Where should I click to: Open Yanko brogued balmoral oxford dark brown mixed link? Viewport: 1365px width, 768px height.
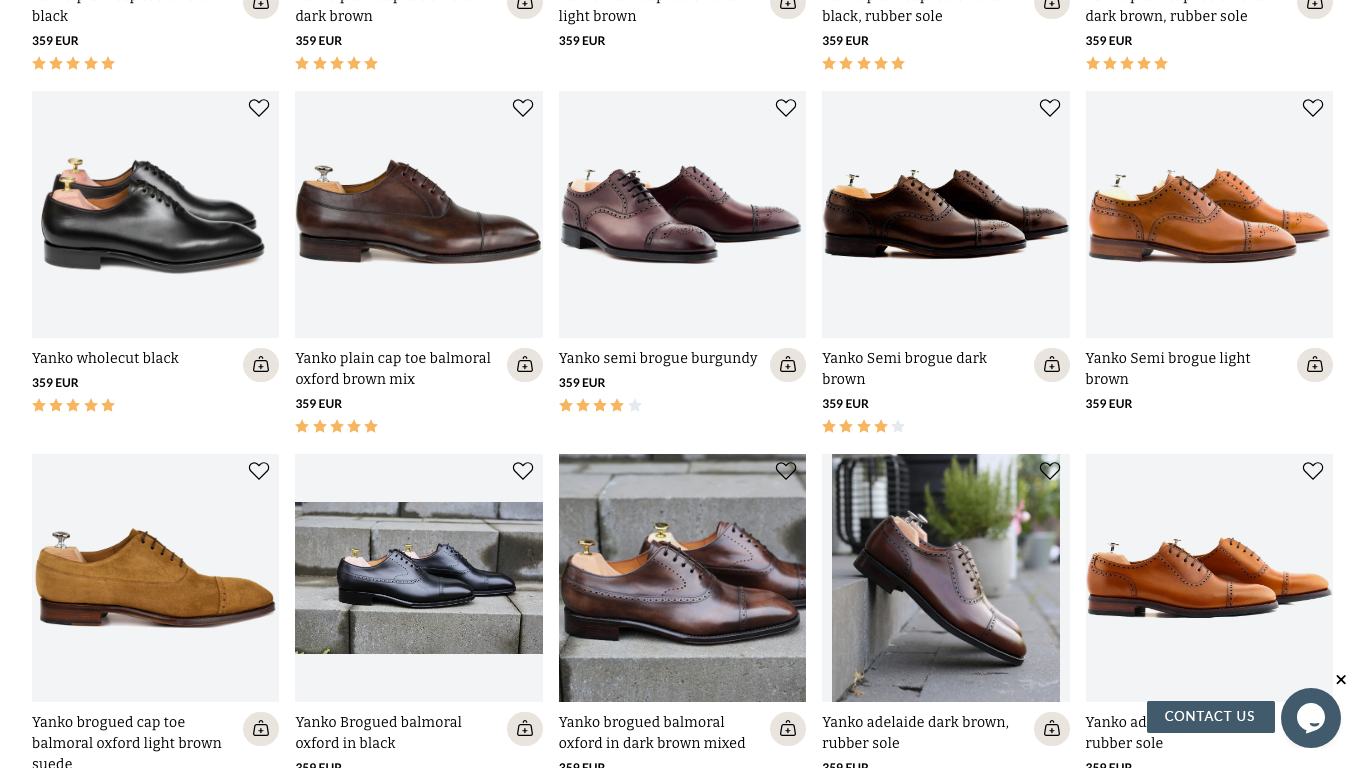[x=652, y=733]
